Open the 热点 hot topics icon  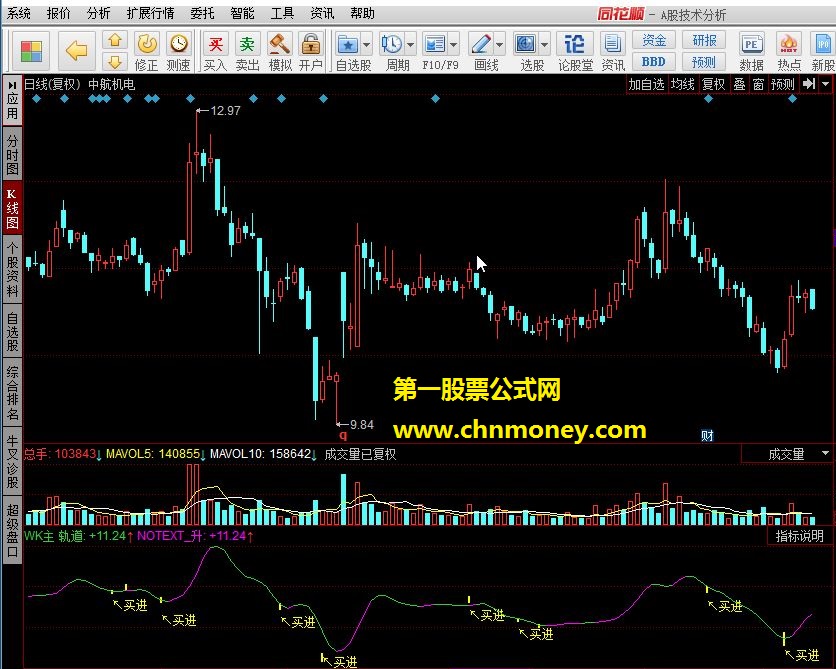[789, 52]
